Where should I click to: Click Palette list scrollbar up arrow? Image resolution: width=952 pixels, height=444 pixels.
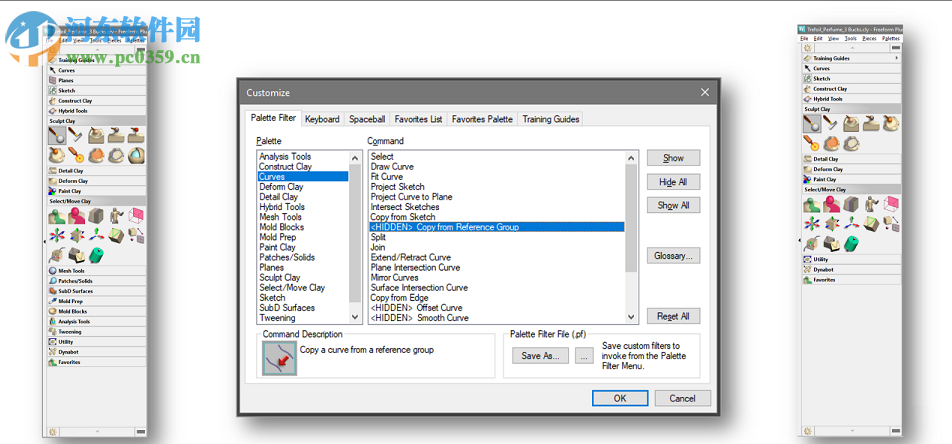pos(356,158)
